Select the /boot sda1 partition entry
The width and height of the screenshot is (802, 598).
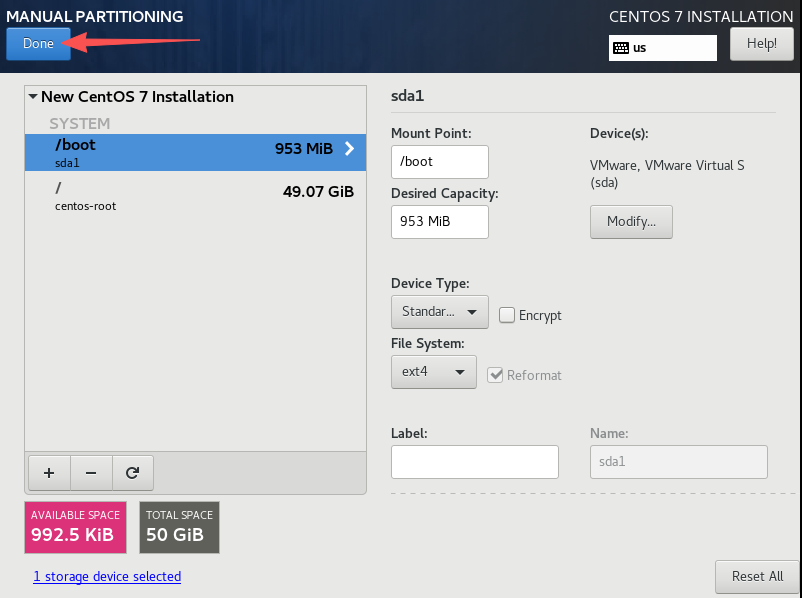[x=195, y=152]
